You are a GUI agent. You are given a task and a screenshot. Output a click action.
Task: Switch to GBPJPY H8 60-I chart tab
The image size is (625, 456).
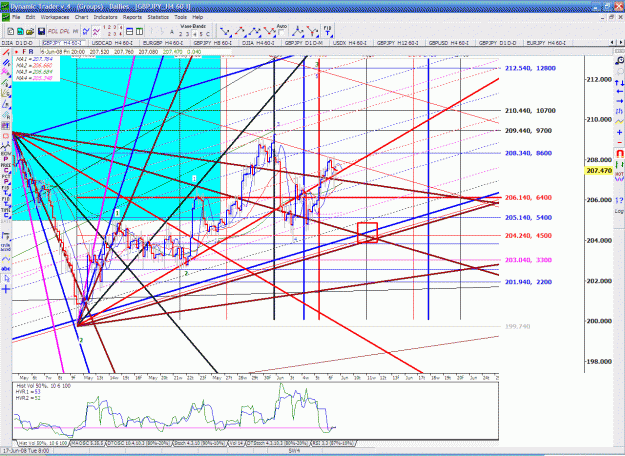click(x=212, y=43)
